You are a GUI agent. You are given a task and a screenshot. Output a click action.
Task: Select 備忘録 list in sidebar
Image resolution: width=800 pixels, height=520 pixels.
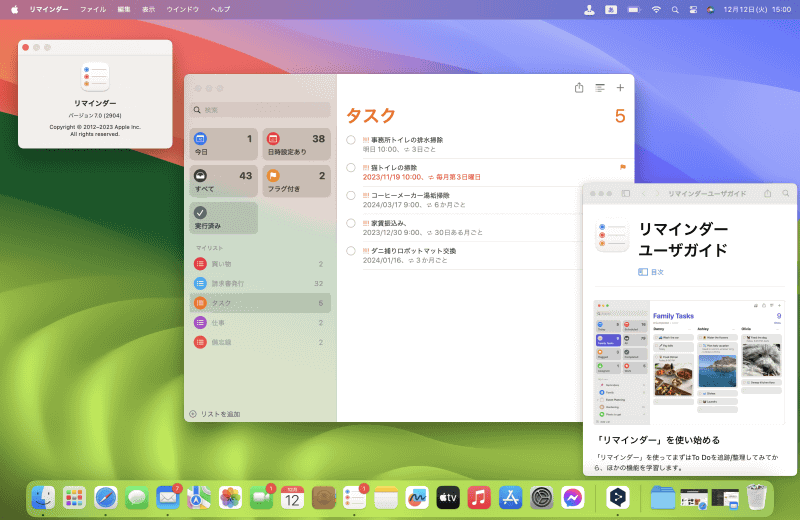(x=260, y=342)
